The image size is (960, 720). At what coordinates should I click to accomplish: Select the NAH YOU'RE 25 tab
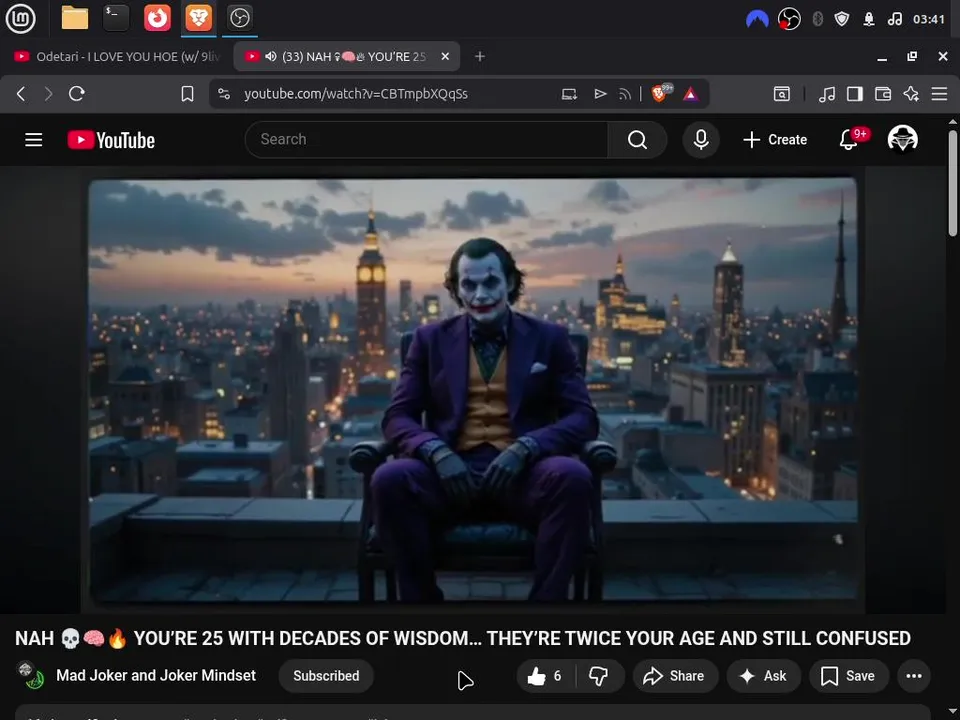point(347,56)
